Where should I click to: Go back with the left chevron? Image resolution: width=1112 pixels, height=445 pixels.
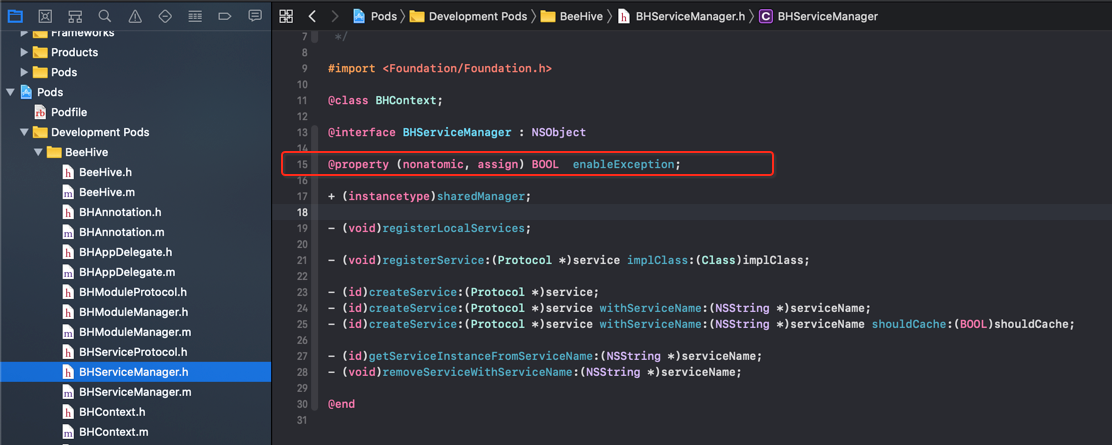coord(312,16)
